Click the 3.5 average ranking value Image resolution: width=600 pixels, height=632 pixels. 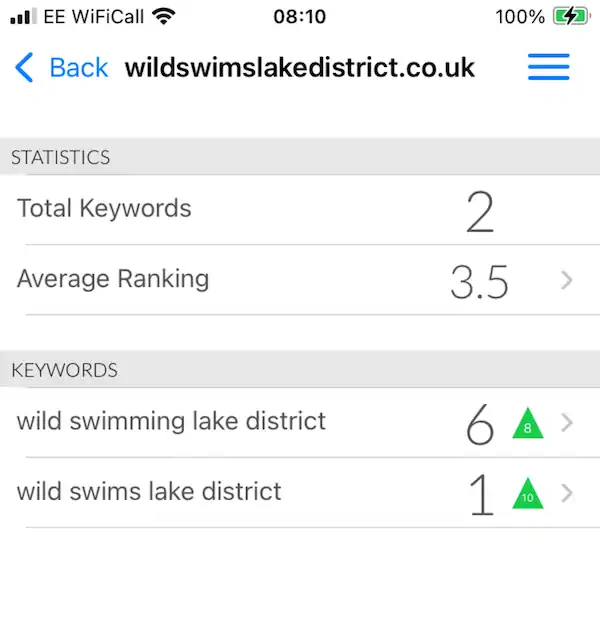pos(479,282)
